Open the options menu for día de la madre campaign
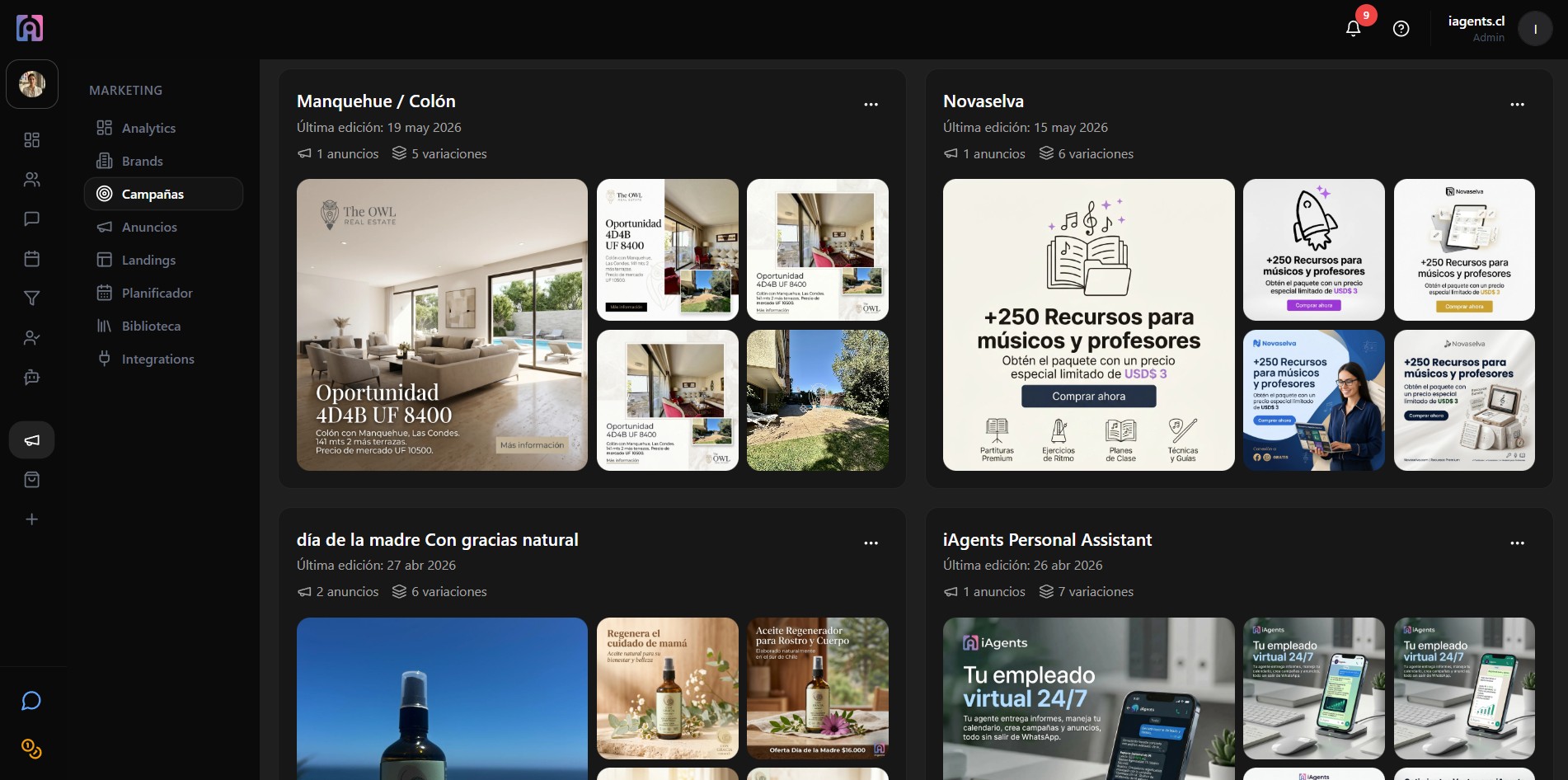 (x=871, y=543)
